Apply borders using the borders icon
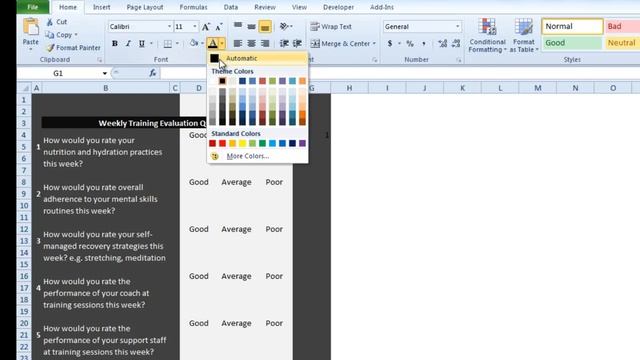 tap(167, 44)
